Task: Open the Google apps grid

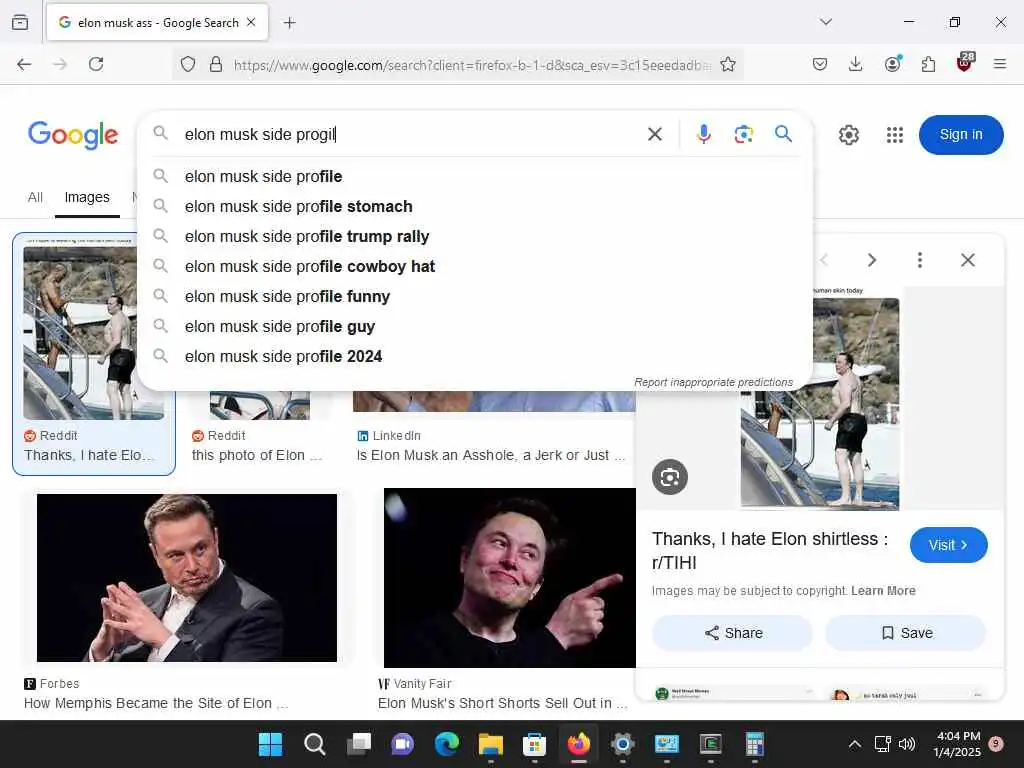Action: [x=895, y=135]
